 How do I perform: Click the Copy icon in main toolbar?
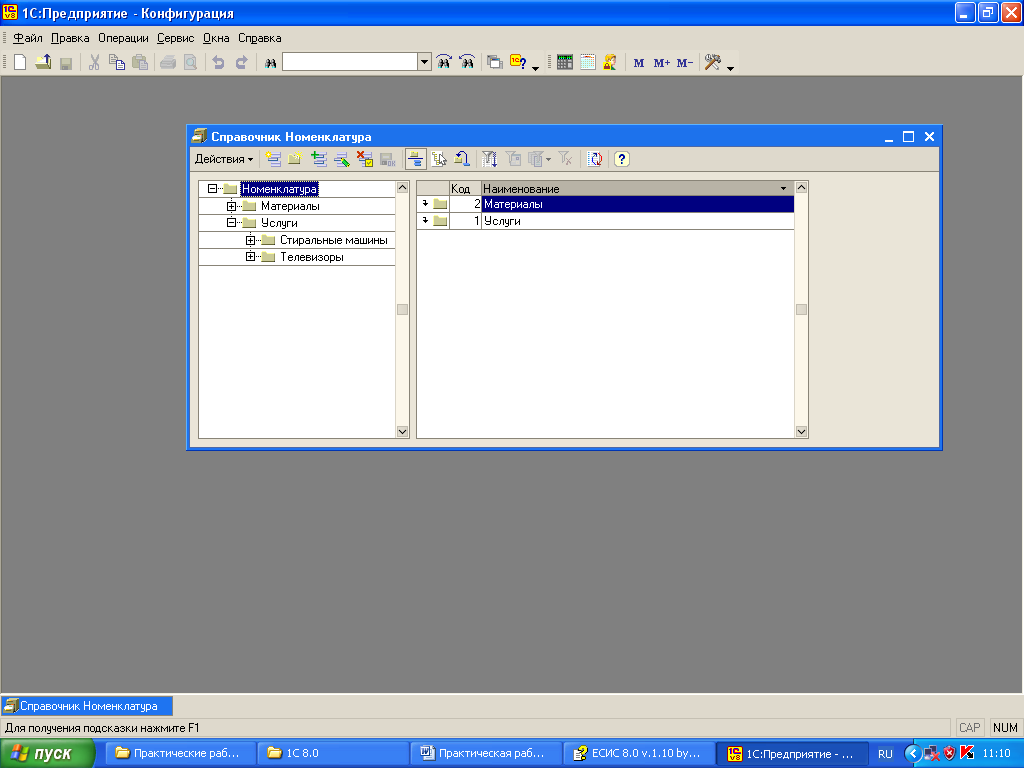pos(117,63)
